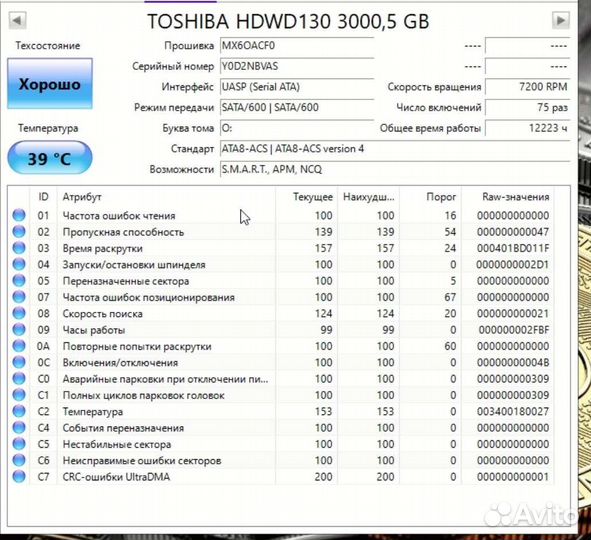591x540 pixels.
Task: Click status circle for Аварийные парковки row
Action: pos(19,378)
